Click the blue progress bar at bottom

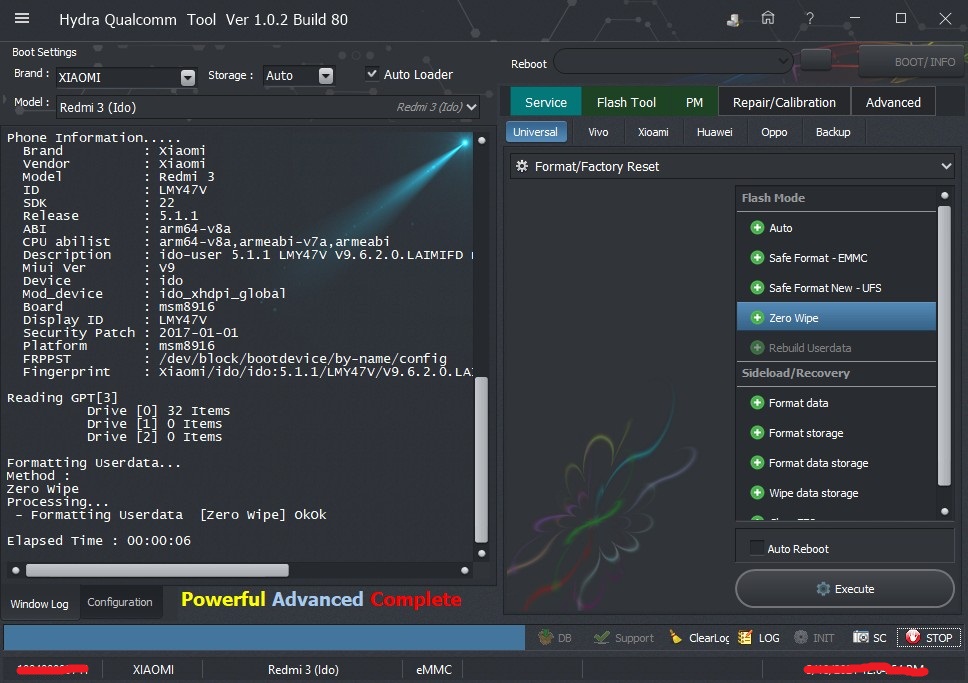click(264, 637)
